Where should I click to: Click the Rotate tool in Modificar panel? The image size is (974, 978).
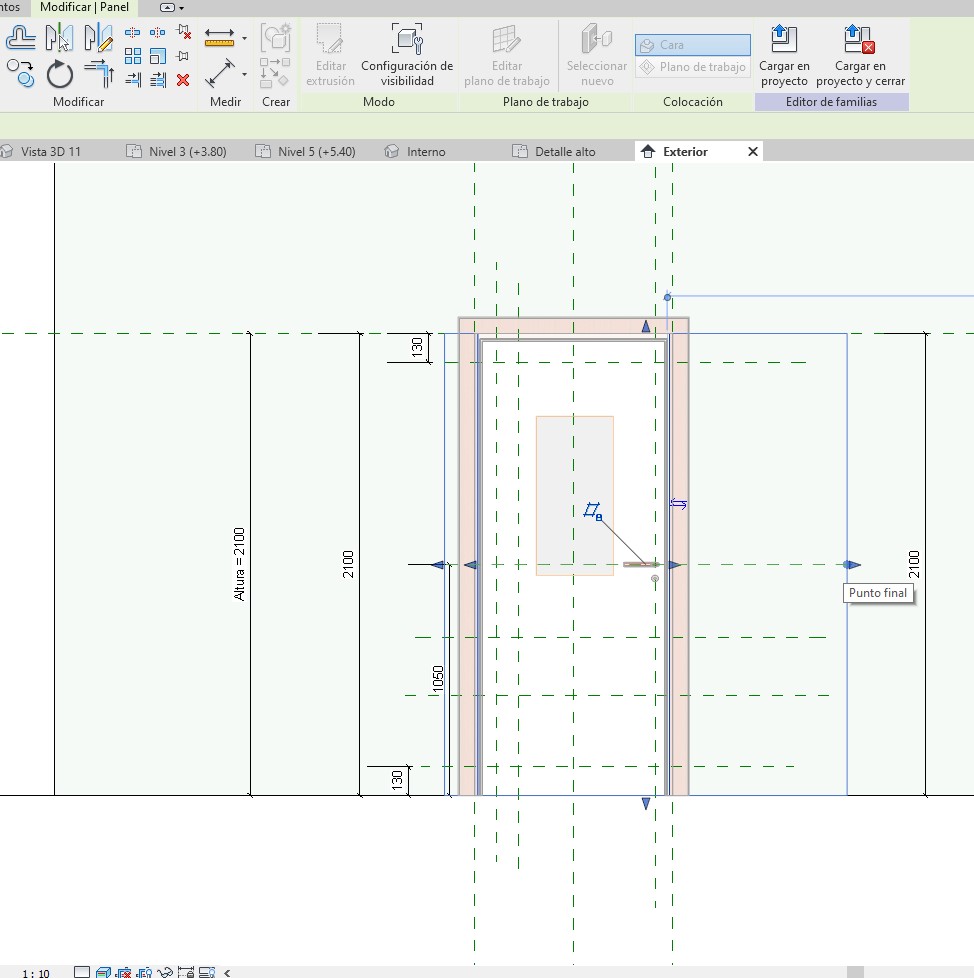pos(59,74)
